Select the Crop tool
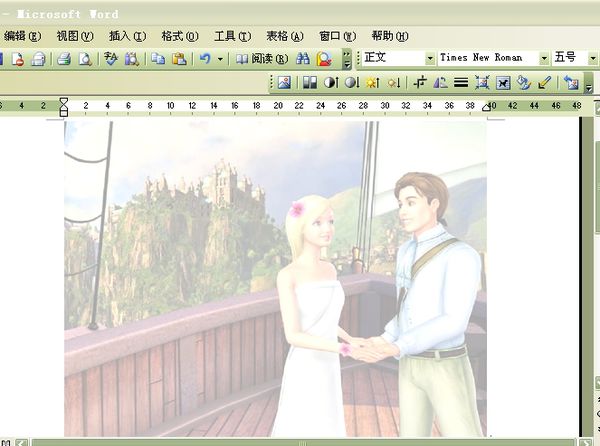Screen dimensions: 600x446 coord(420,83)
